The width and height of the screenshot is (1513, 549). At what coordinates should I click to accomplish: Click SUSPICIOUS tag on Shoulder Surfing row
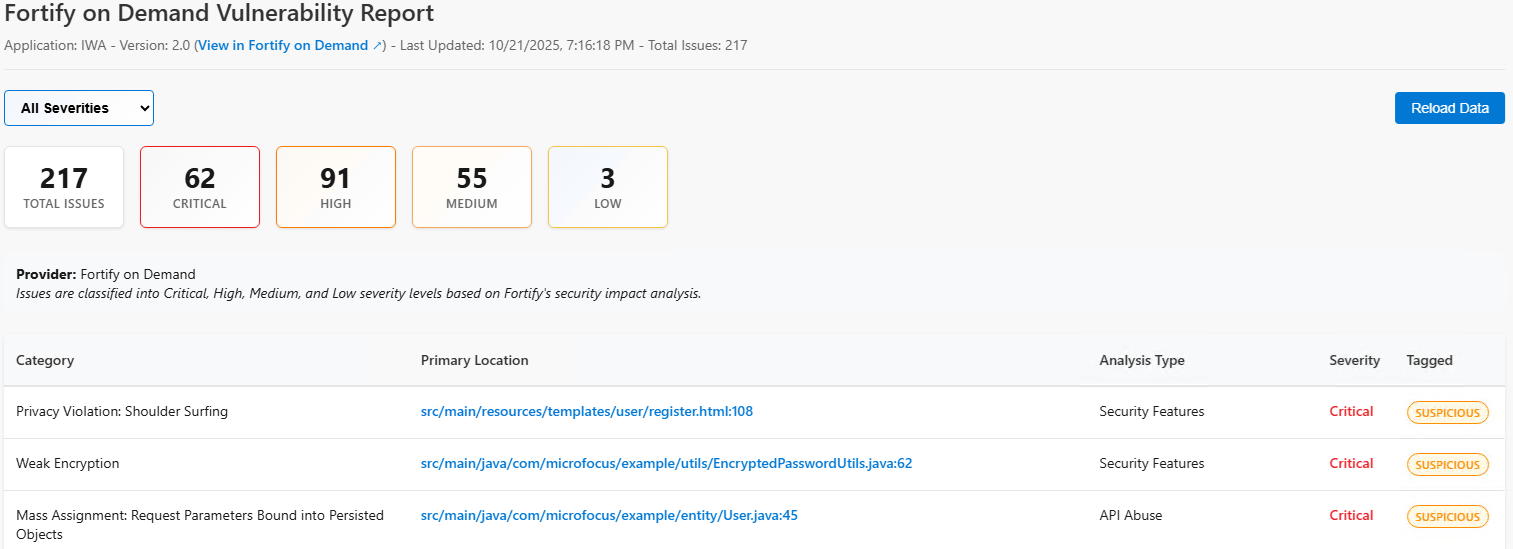pyautogui.click(x=1448, y=412)
